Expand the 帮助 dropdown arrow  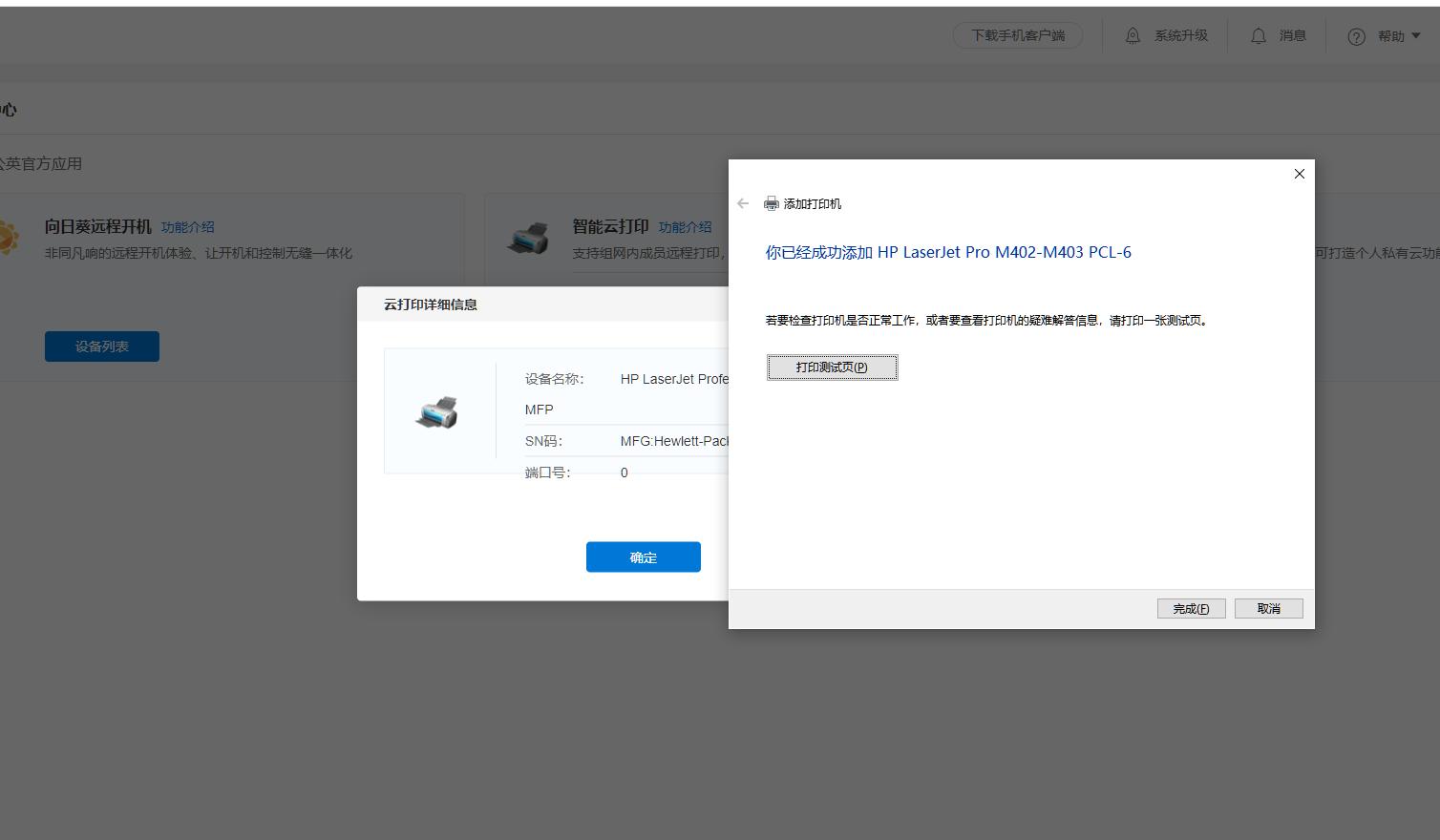coord(1416,36)
